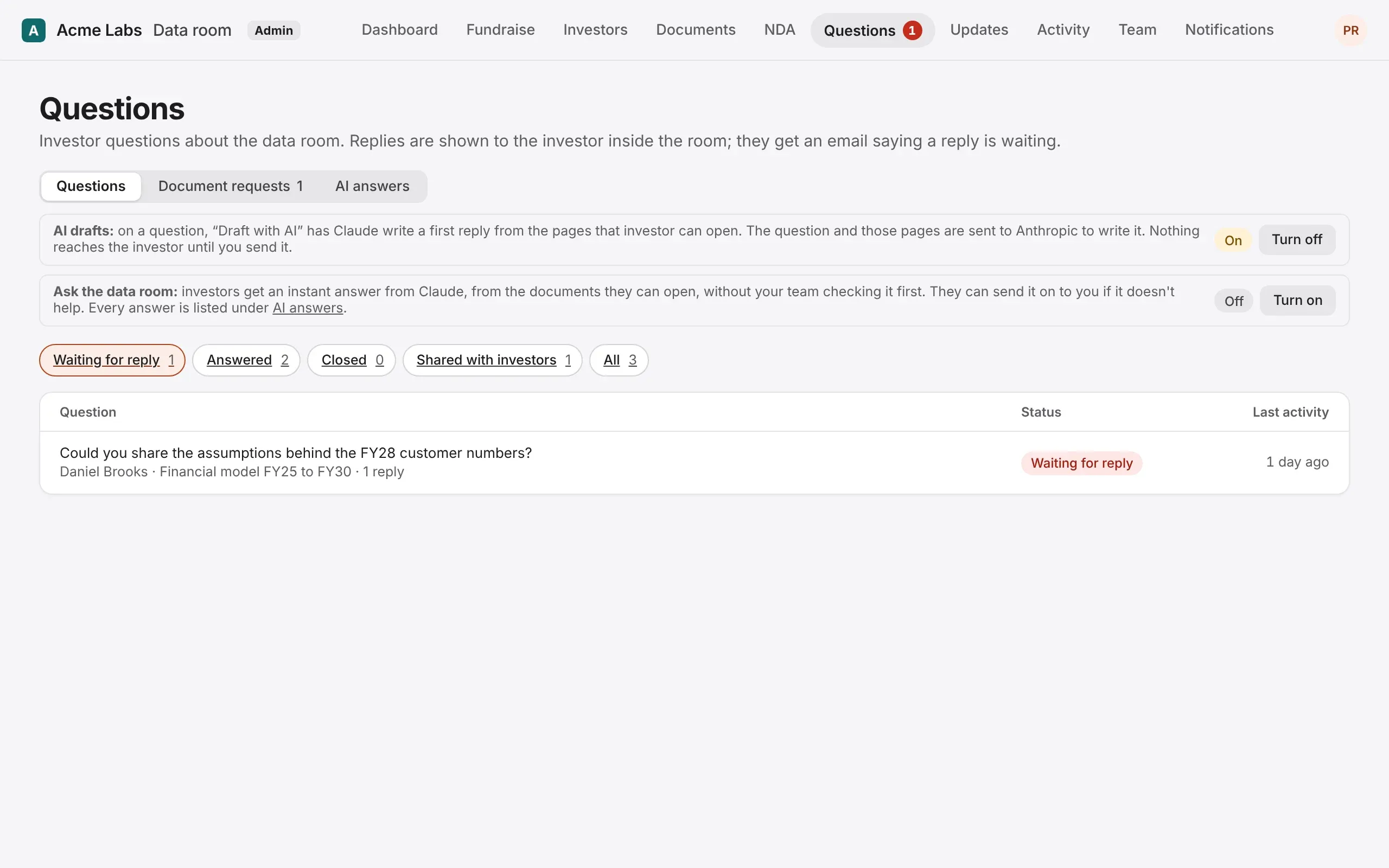The image size is (1389, 868).
Task: Open Notifications from the top nav
Action: pyautogui.click(x=1229, y=30)
